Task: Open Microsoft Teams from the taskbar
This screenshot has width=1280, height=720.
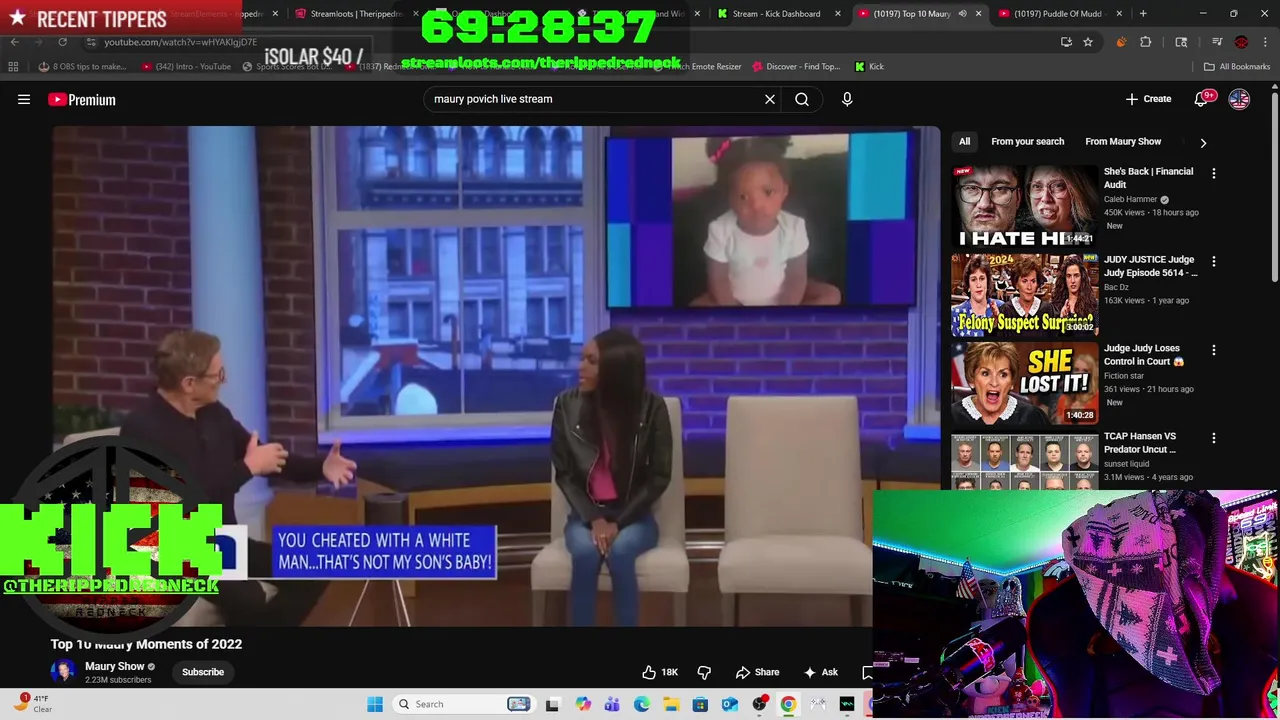Action: [x=612, y=704]
